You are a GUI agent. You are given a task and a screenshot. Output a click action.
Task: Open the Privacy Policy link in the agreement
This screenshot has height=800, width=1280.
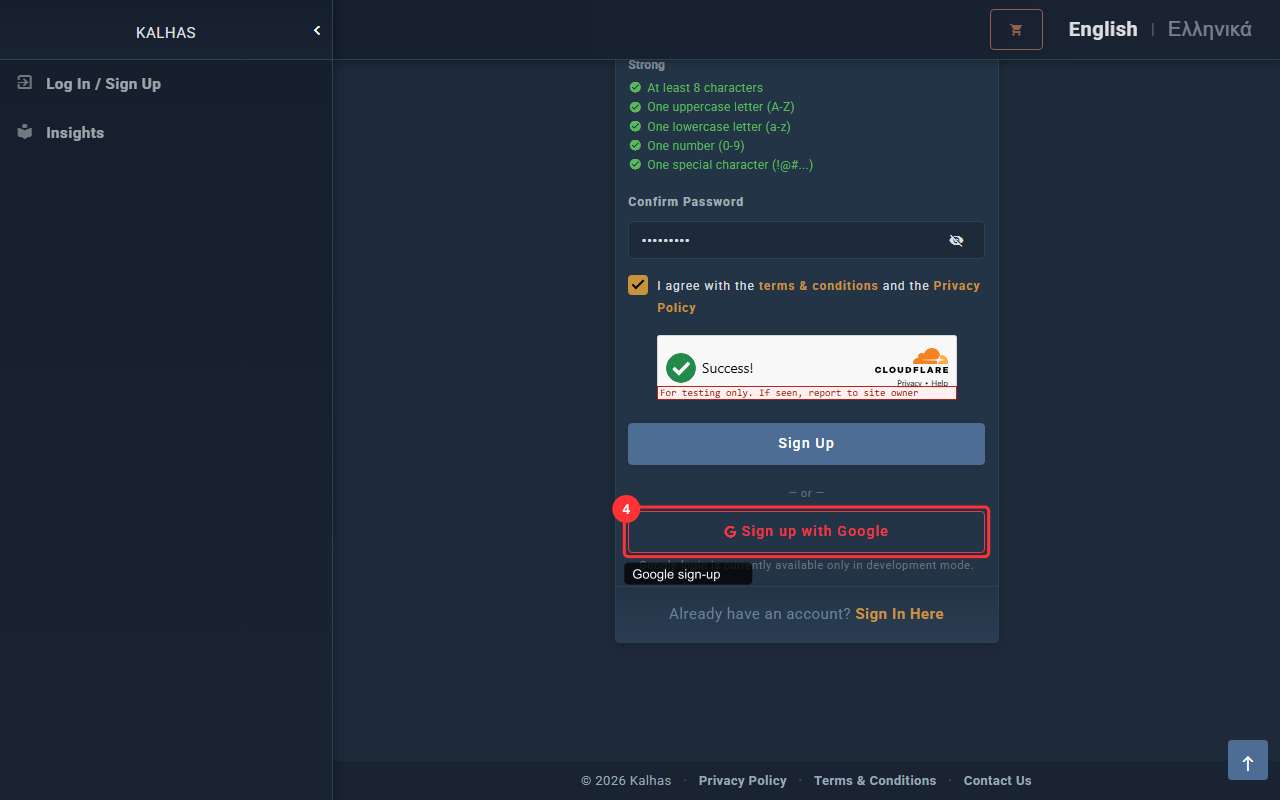coord(956,286)
